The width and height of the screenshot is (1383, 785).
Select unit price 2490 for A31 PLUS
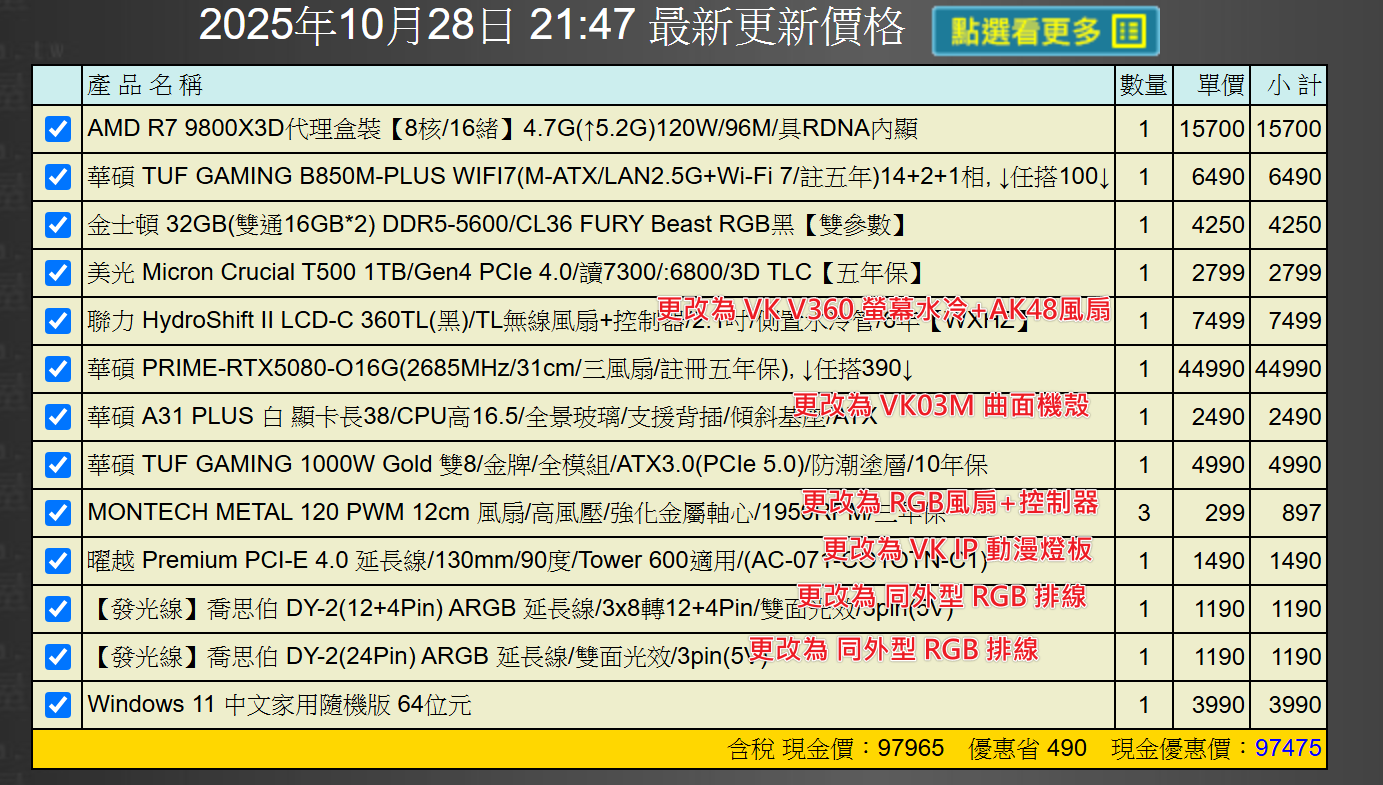[1218, 418]
